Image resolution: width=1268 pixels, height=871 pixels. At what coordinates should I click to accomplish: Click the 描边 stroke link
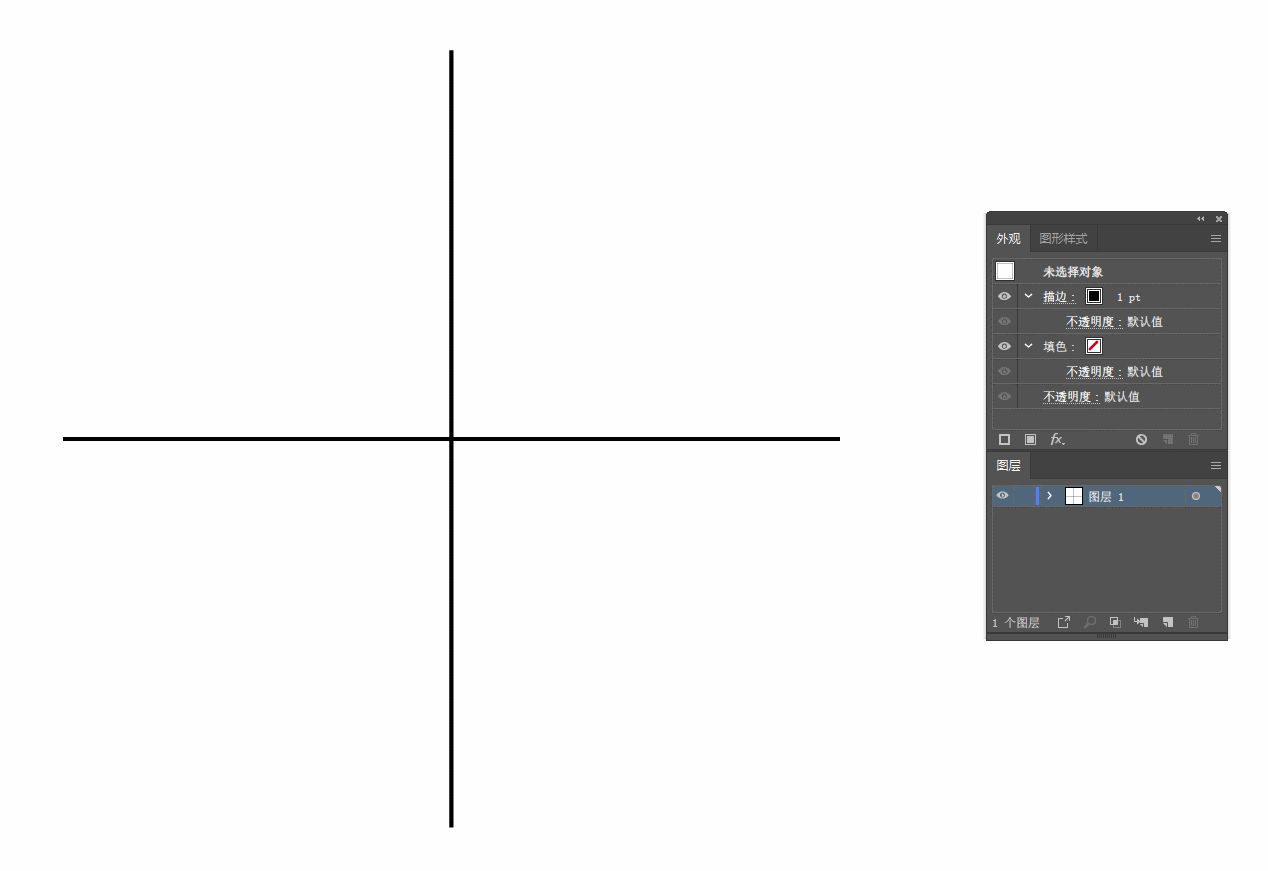click(1059, 297)
